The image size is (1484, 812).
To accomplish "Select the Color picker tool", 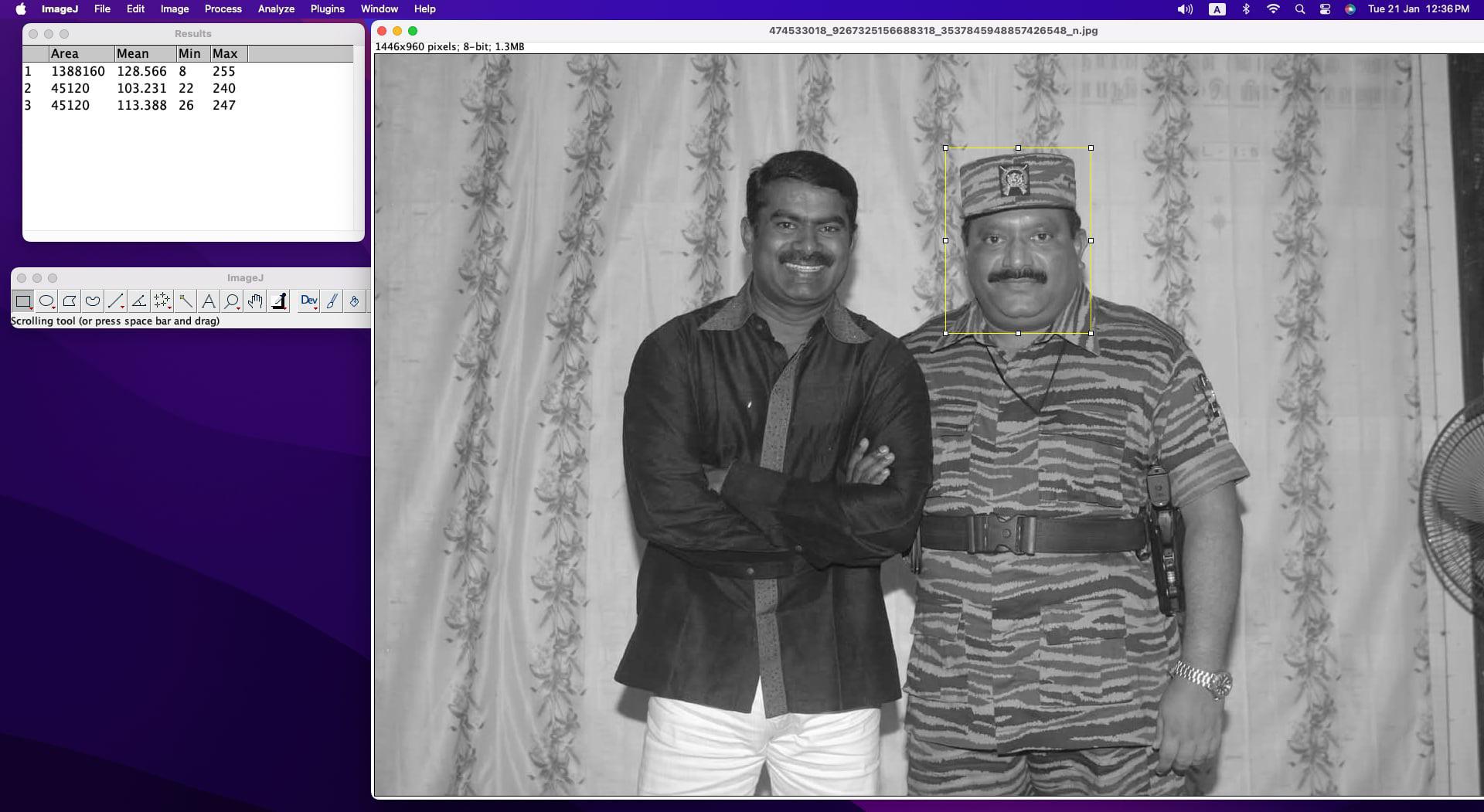I will 279,301.
